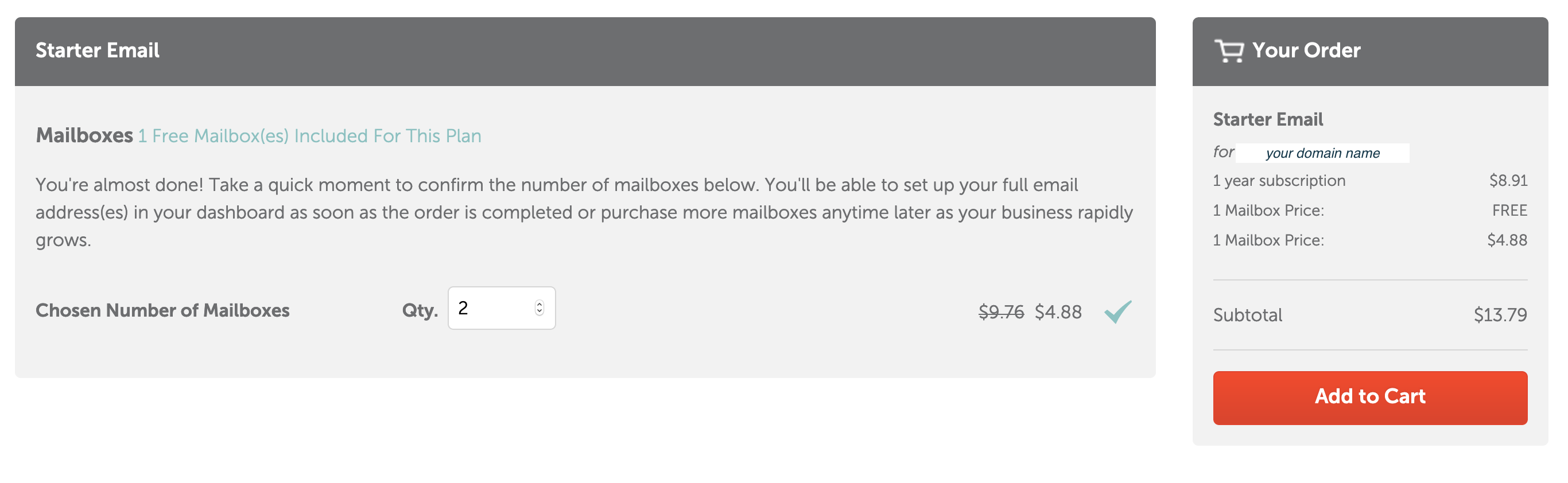Click the '1 year subscription' line
This screenshot has width=1568, height=483.
tap(1279, 181)
